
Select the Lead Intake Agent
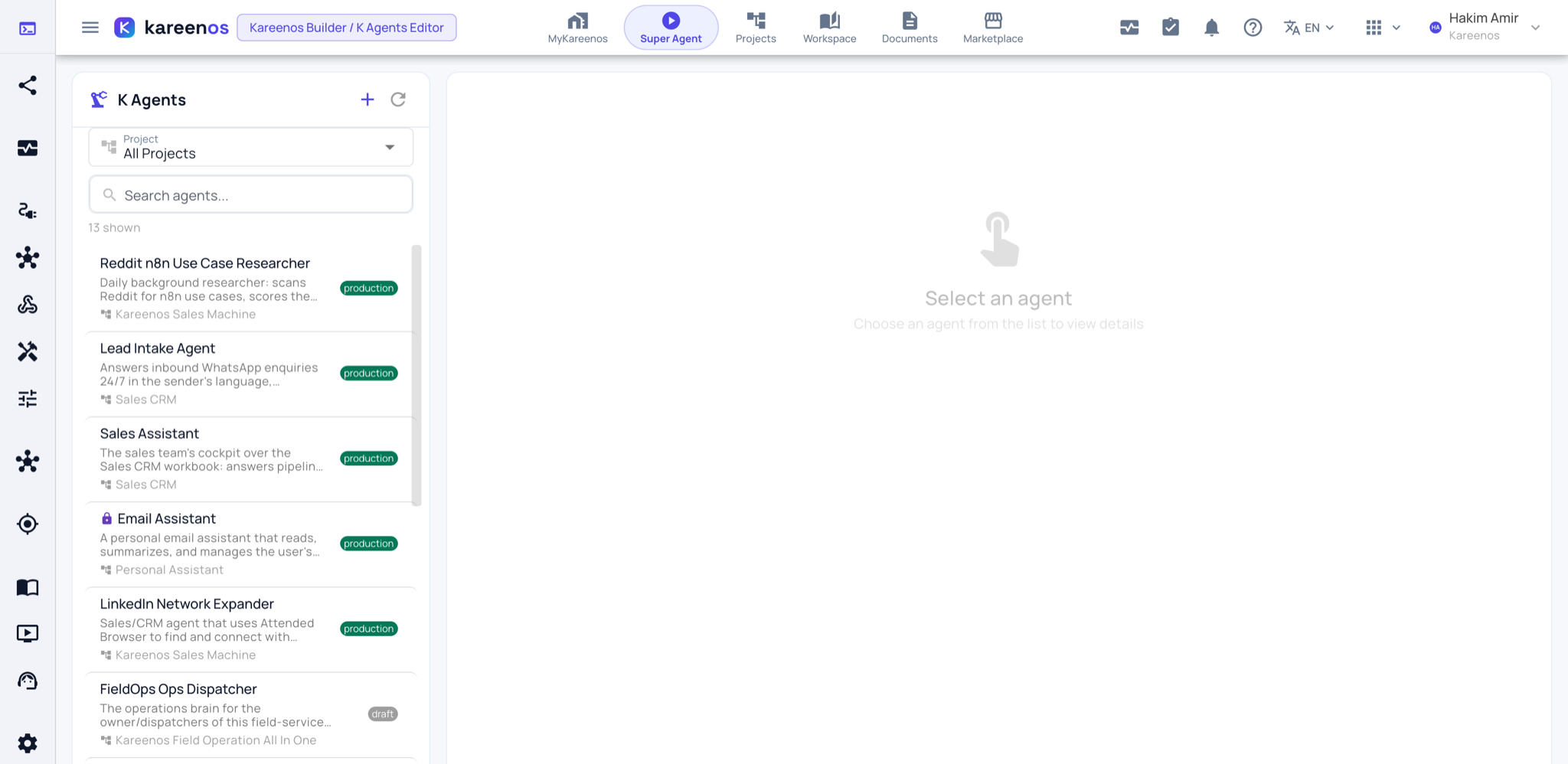pos(250,374)
